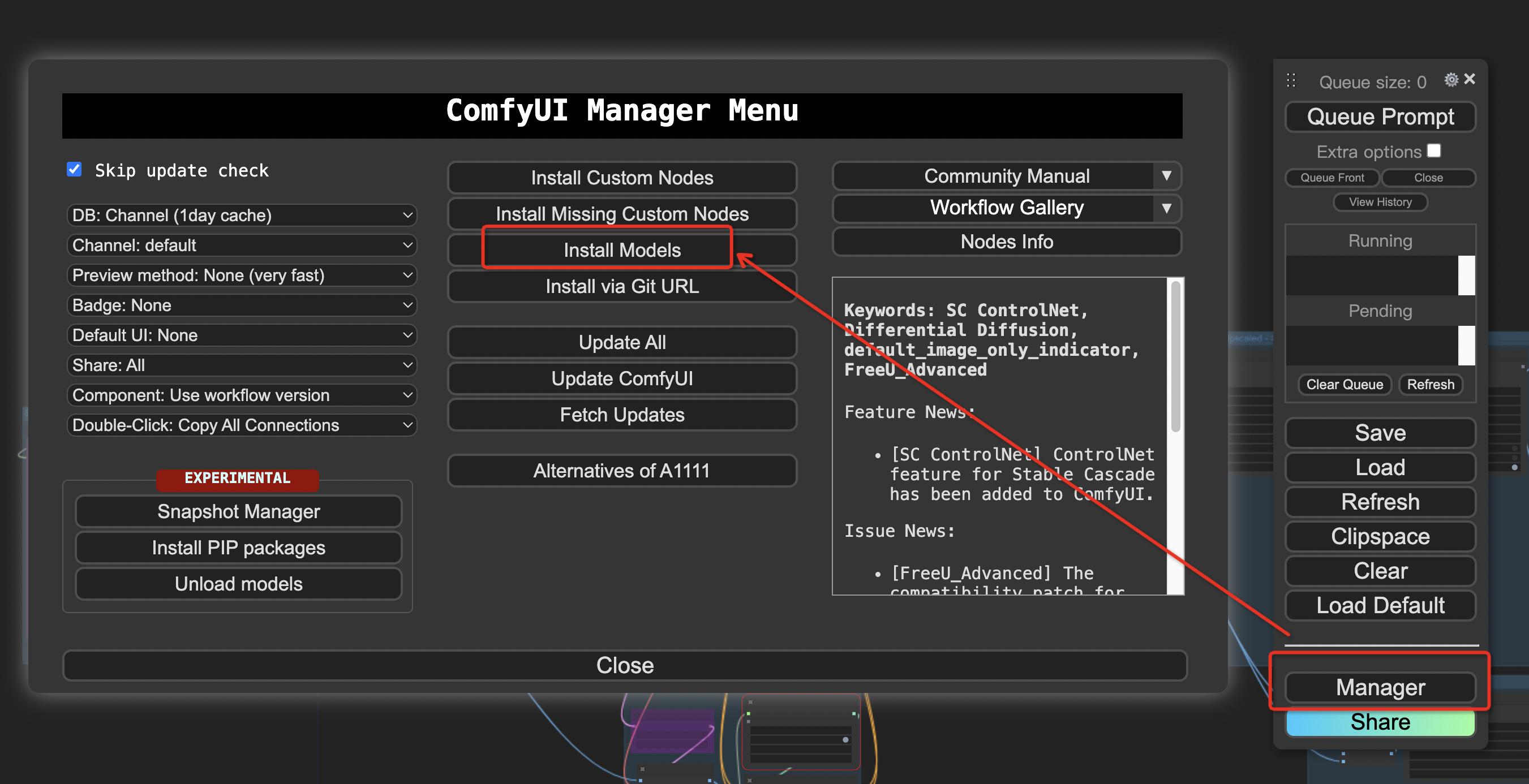Click the gradient Share button
Screen dimensions: 1529x784
1380,722
